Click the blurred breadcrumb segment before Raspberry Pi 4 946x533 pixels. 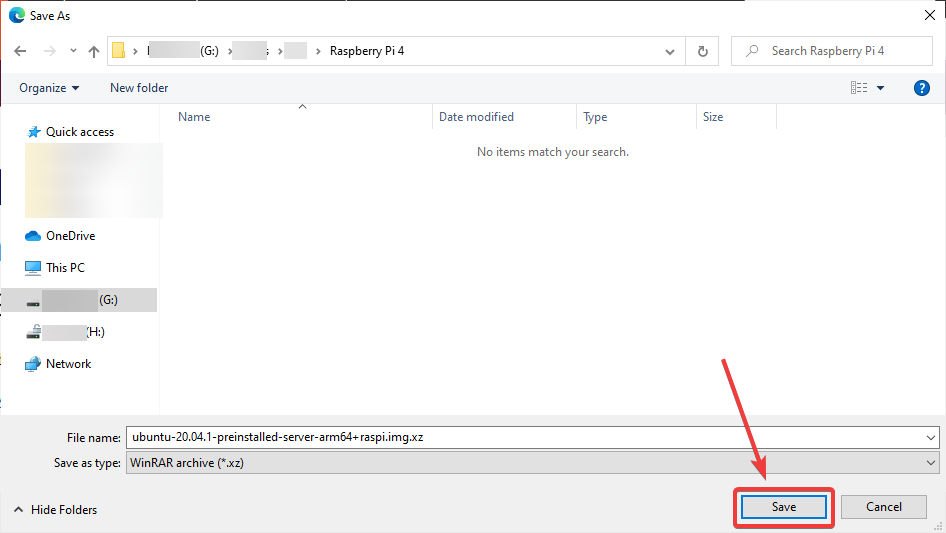pyautogui.click(x=296, y=51)
